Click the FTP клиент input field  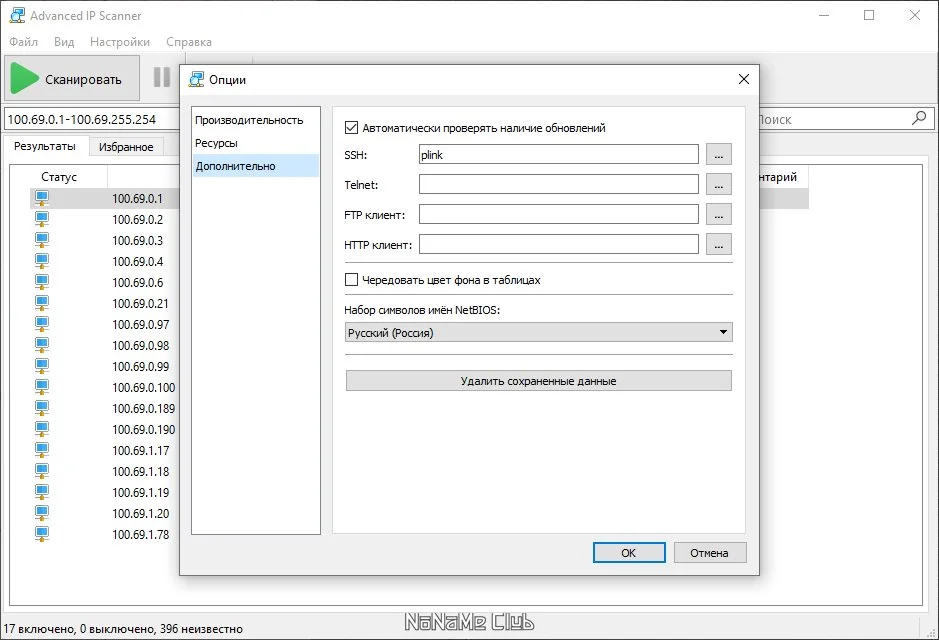tap(559, 214)
